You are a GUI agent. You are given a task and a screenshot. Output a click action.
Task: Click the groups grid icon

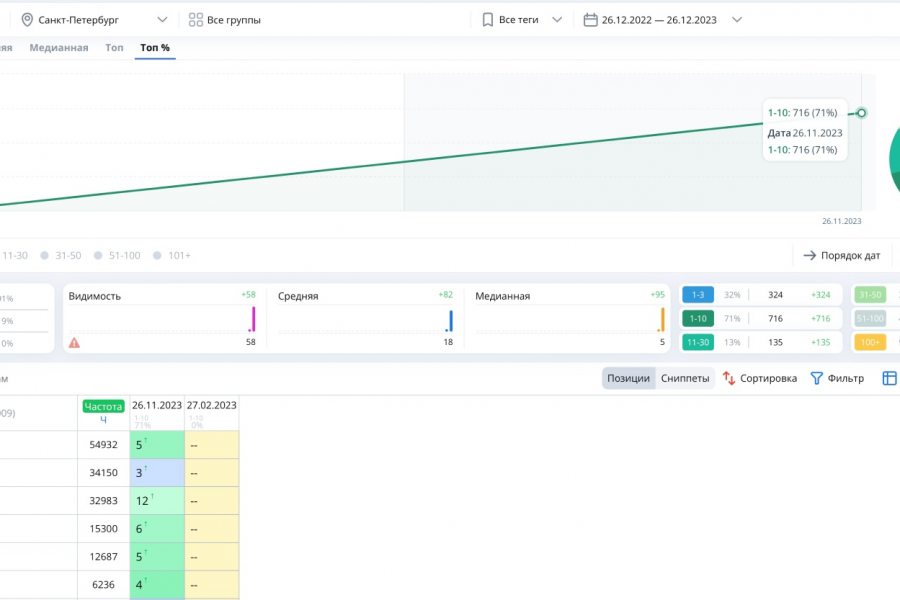point(196,20)
